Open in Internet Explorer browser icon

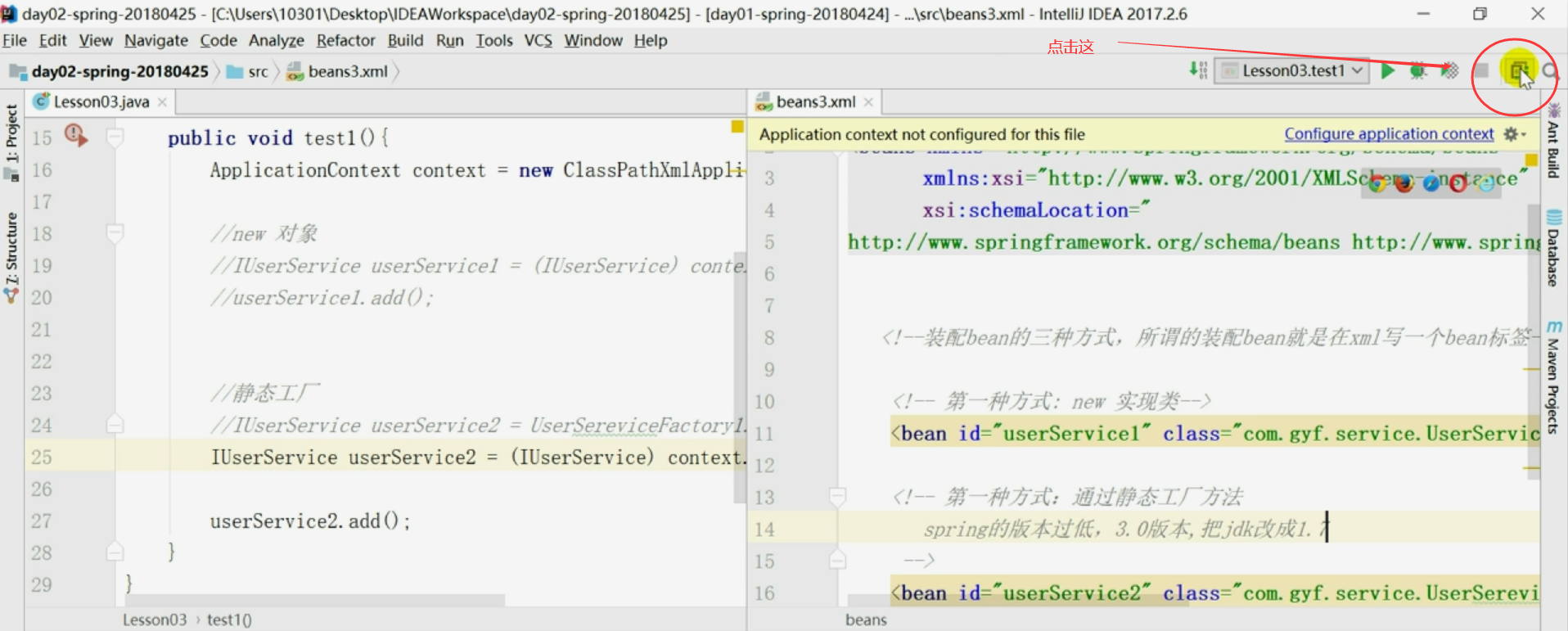pos(1485,183)
